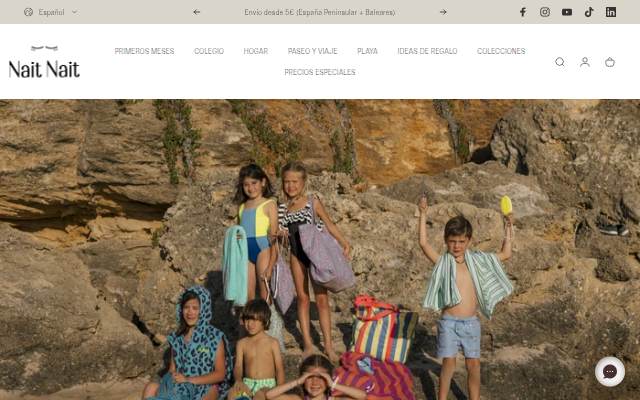Open the Instagram profile icon

pyautogui.click(x=545, y=12)
